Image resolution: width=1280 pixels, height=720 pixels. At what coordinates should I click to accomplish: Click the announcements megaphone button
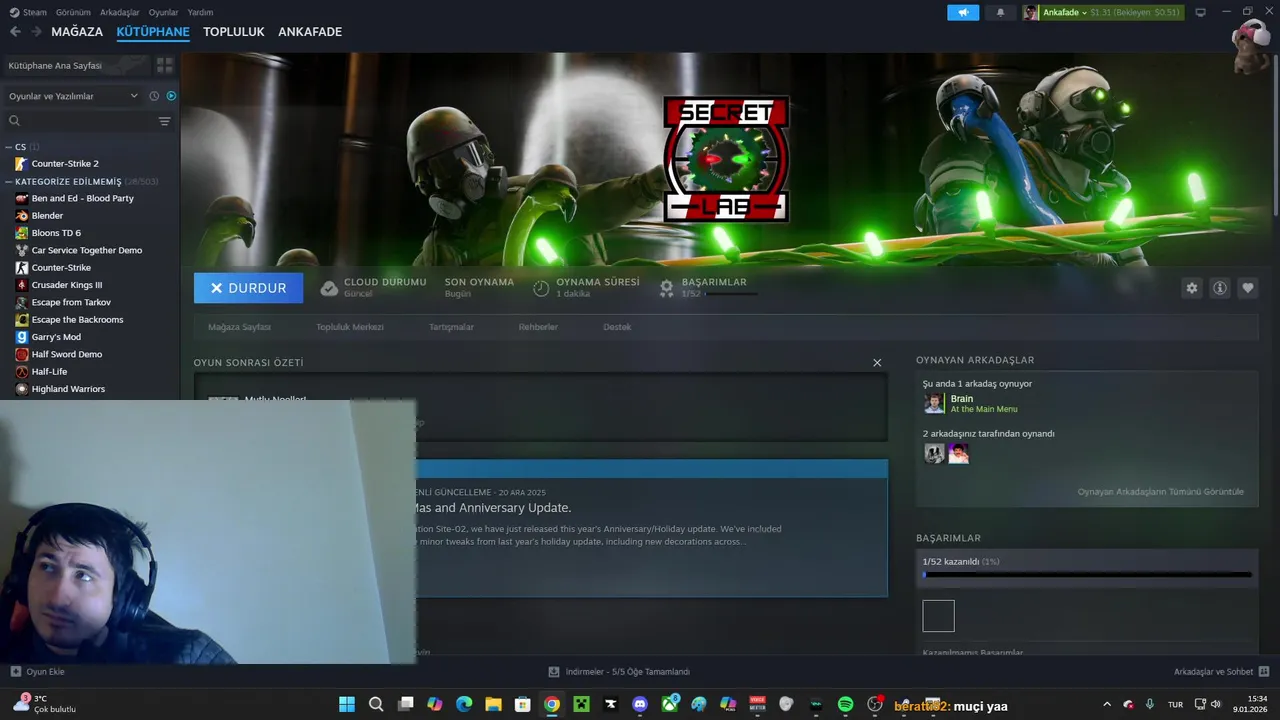[963, 12]
